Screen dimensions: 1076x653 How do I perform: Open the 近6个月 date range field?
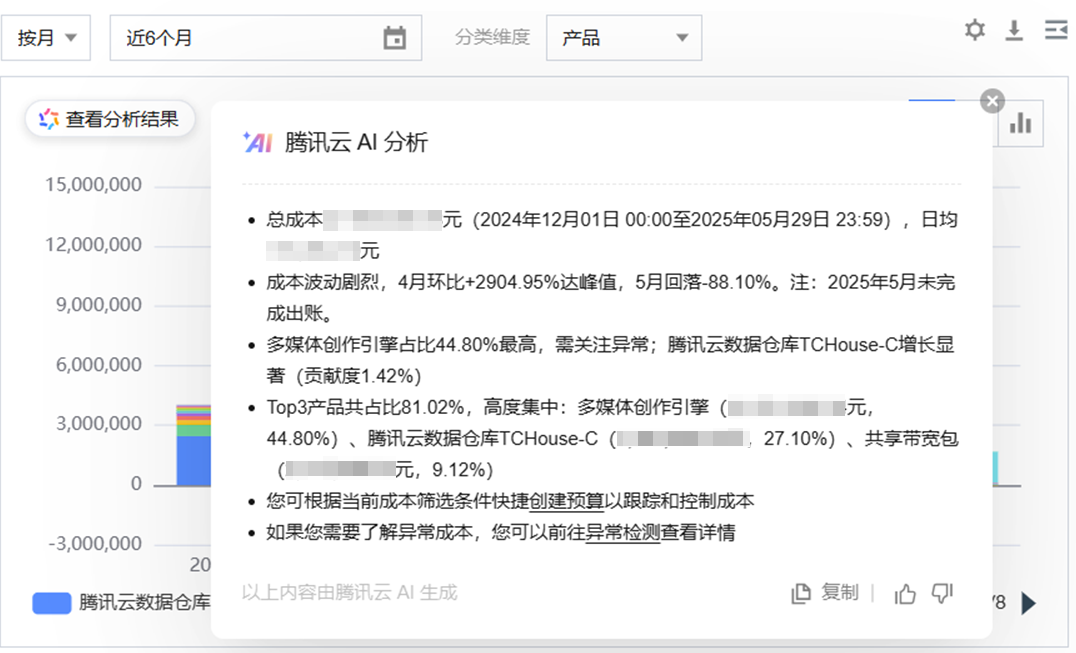pyautogui.click(x=266, y=38)
